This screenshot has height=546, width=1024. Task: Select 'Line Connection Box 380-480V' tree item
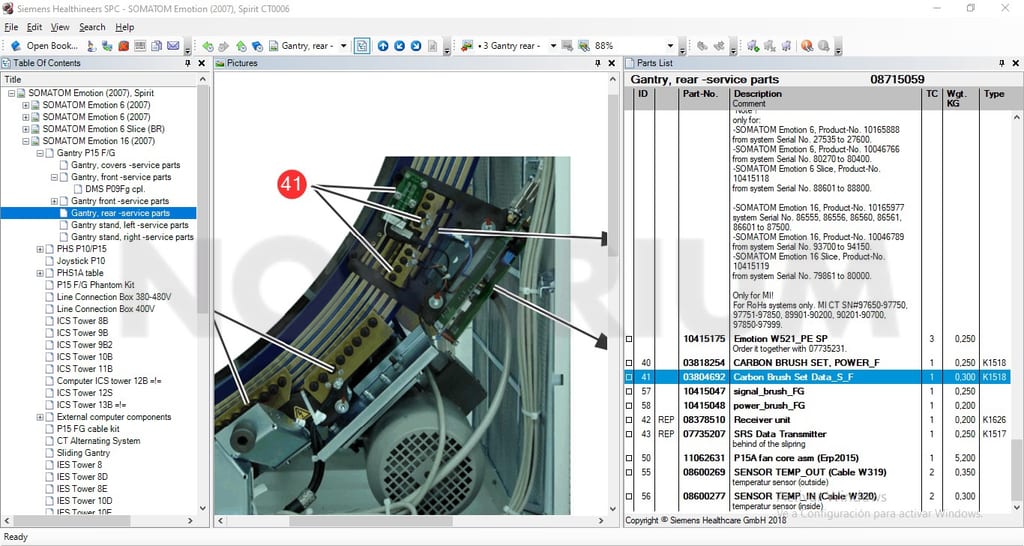pos(114,297)
